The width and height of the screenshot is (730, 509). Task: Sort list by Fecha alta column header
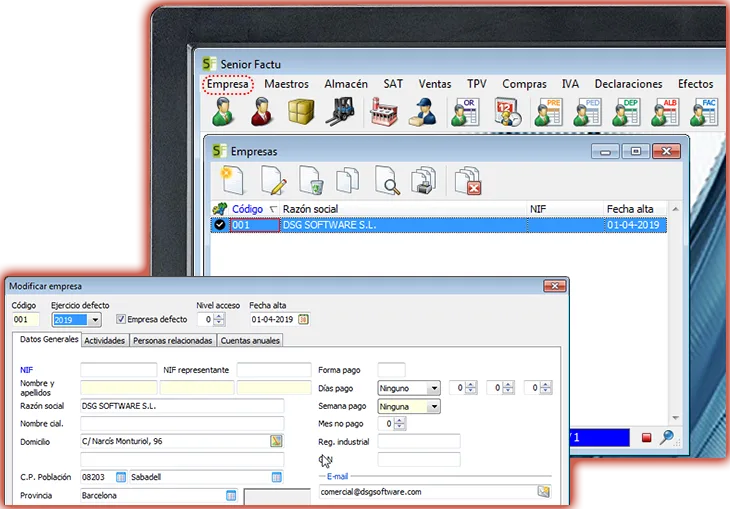coord(635,209)
